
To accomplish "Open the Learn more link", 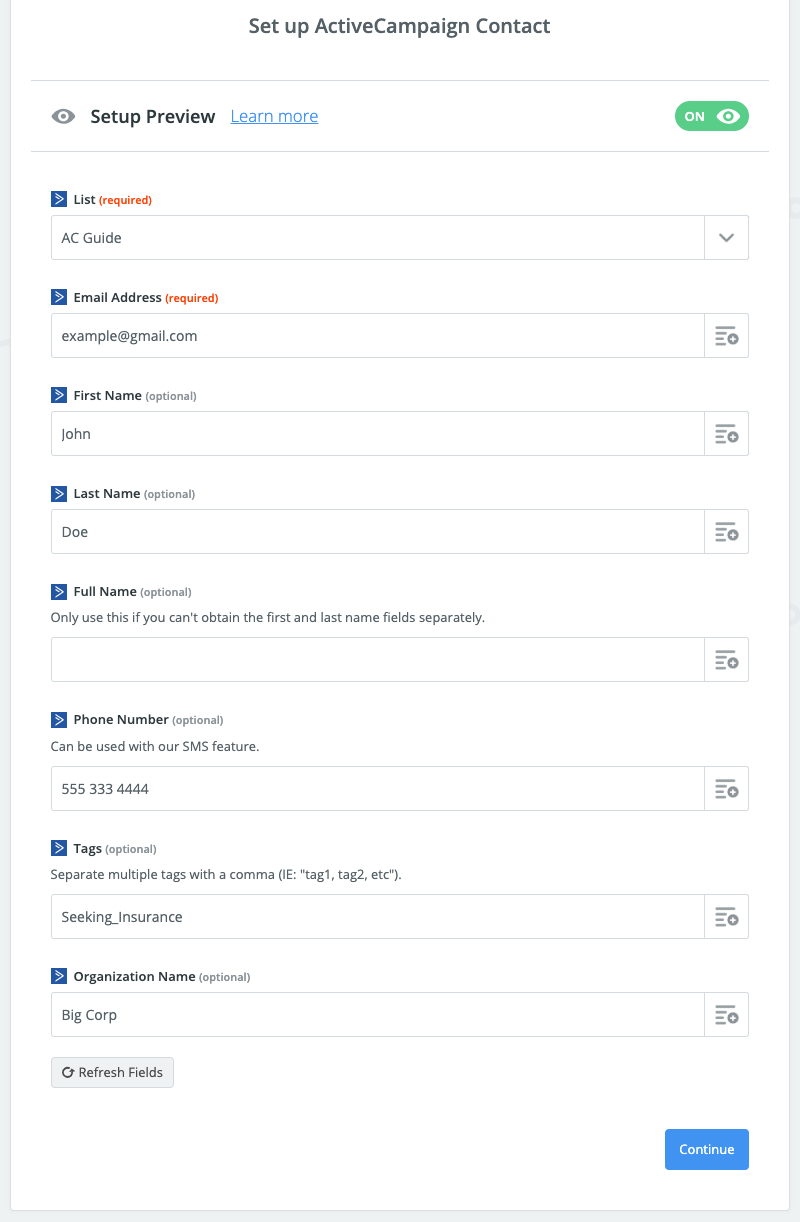I will (274, 117).
